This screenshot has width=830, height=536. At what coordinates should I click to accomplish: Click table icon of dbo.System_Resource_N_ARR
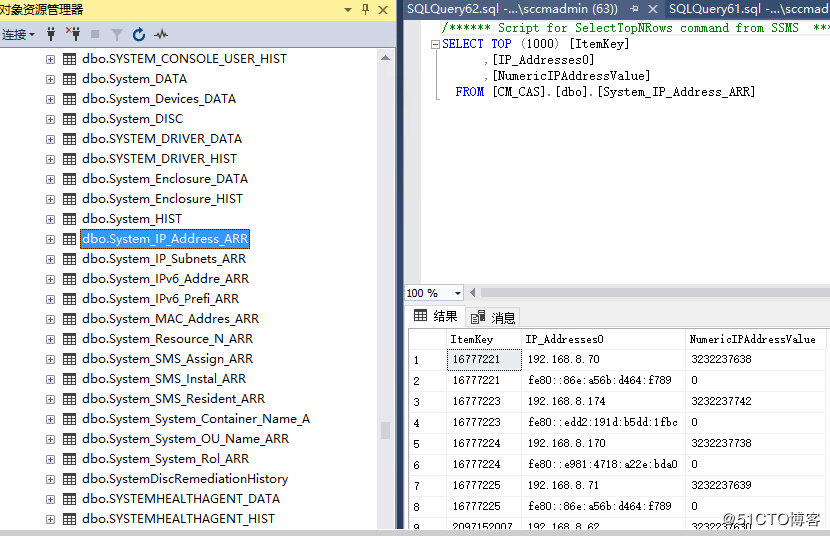click(69, 339)
